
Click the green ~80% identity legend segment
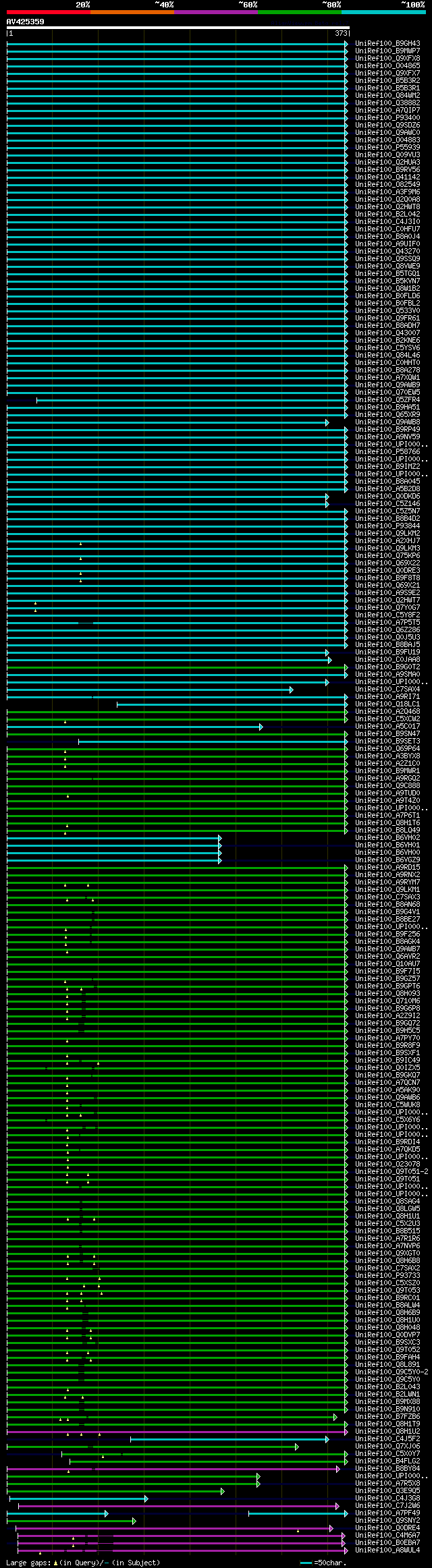pos(300,12)
